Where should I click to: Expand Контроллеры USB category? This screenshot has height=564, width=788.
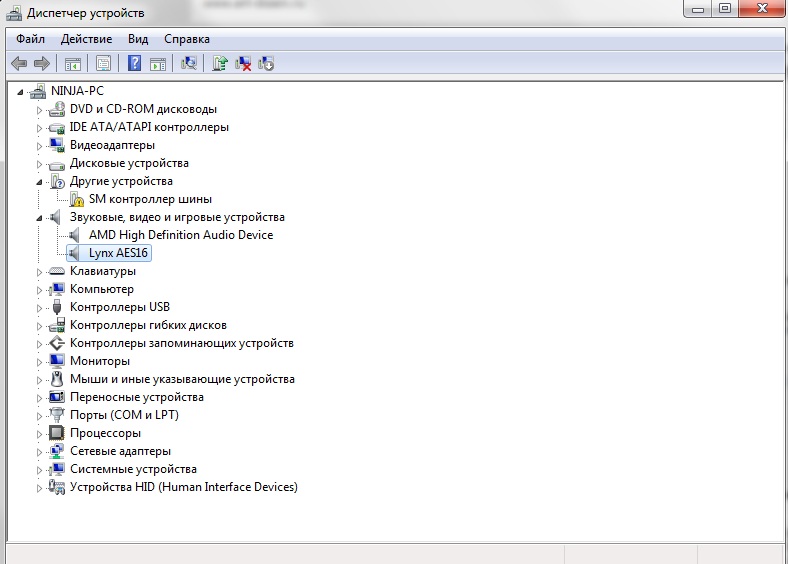(x=39, y=308)
